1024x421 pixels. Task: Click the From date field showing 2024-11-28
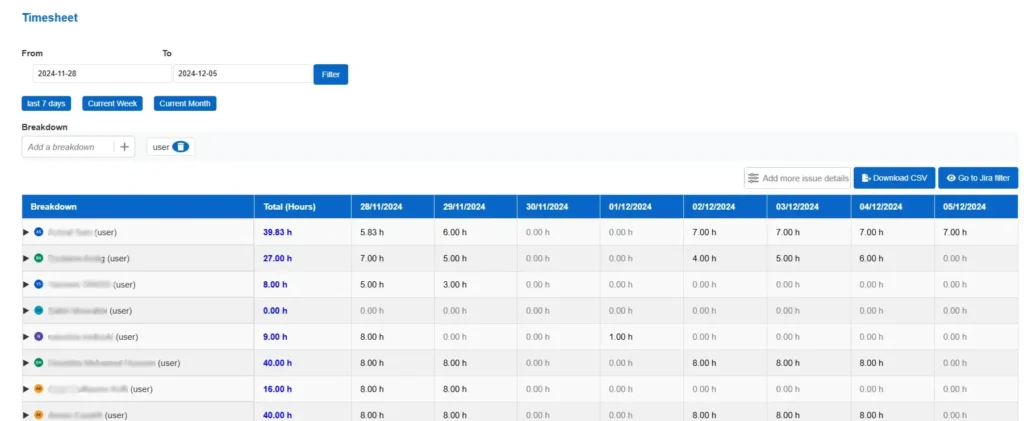pyautogui.click(x=102, y=74)
